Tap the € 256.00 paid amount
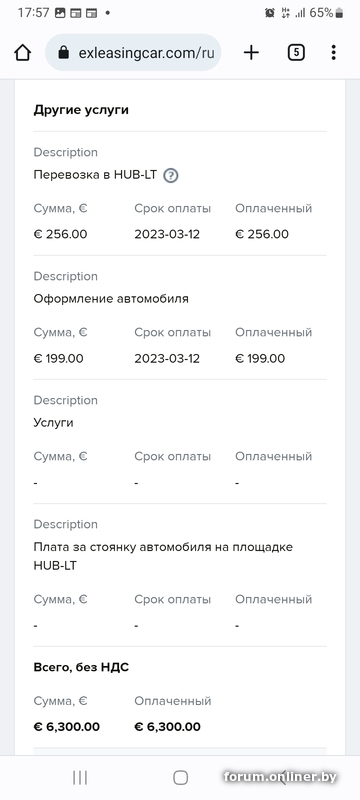 262,234
